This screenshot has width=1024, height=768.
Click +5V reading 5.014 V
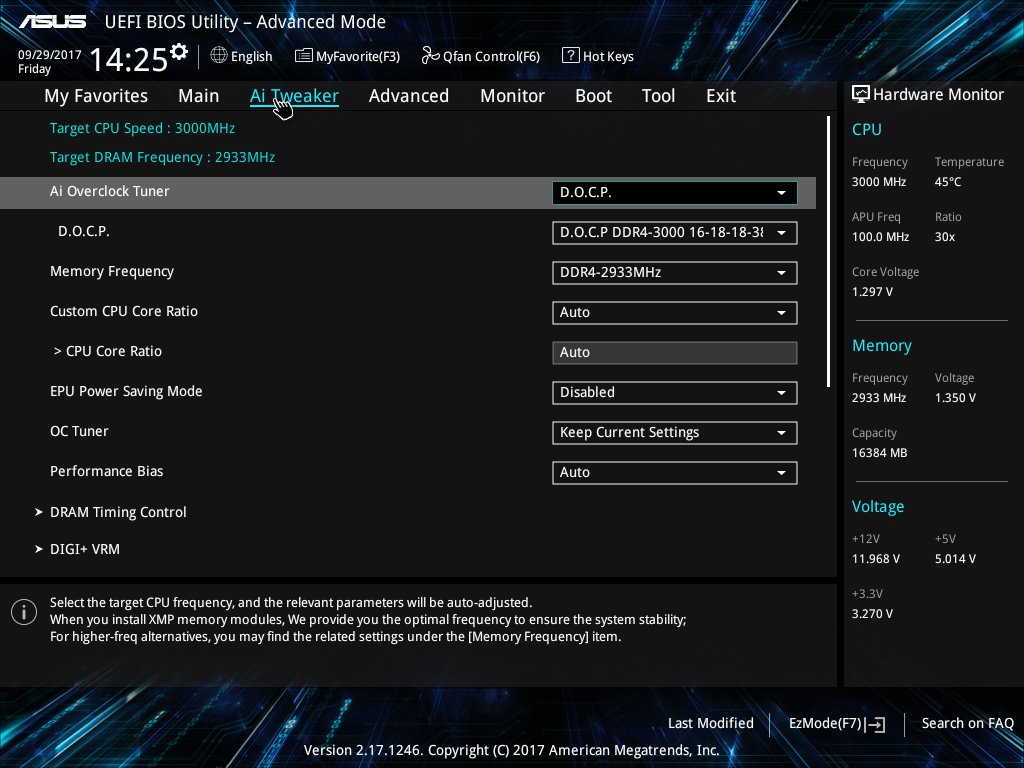(x=955, y=559)
